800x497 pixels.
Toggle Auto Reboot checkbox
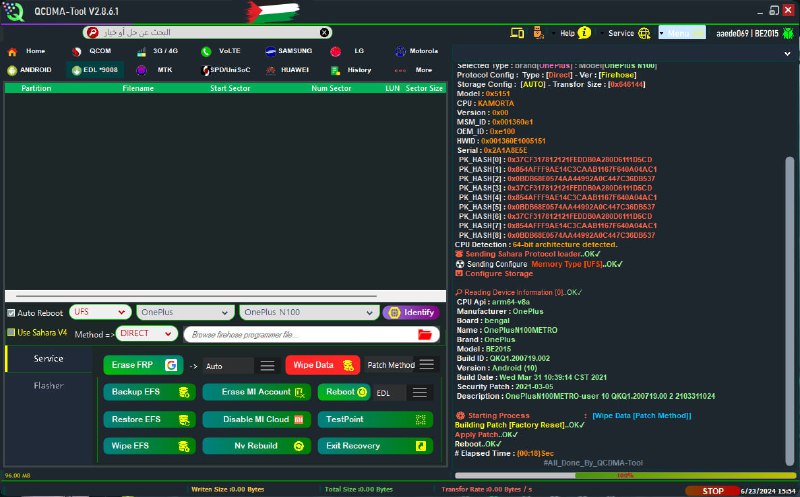11,313
